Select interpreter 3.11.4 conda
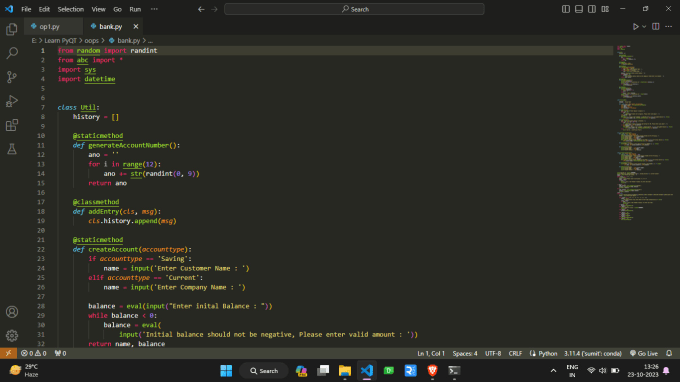Screen dimensions: 680x382 point(593,353)
